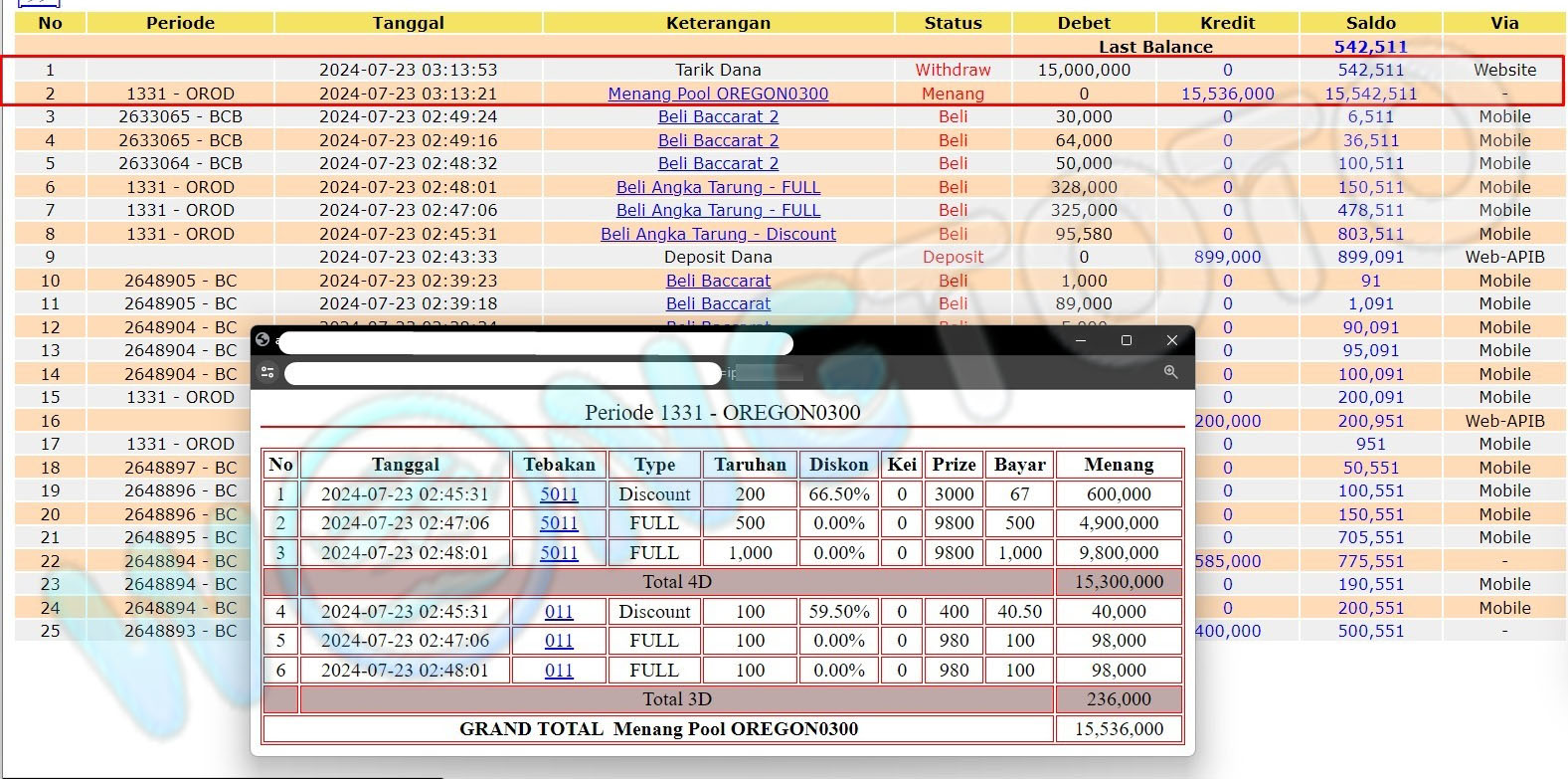Open Beli Angka Tarung - FULL at 02:48:01
Screen dimensions: 1568x779
point(718,187)
